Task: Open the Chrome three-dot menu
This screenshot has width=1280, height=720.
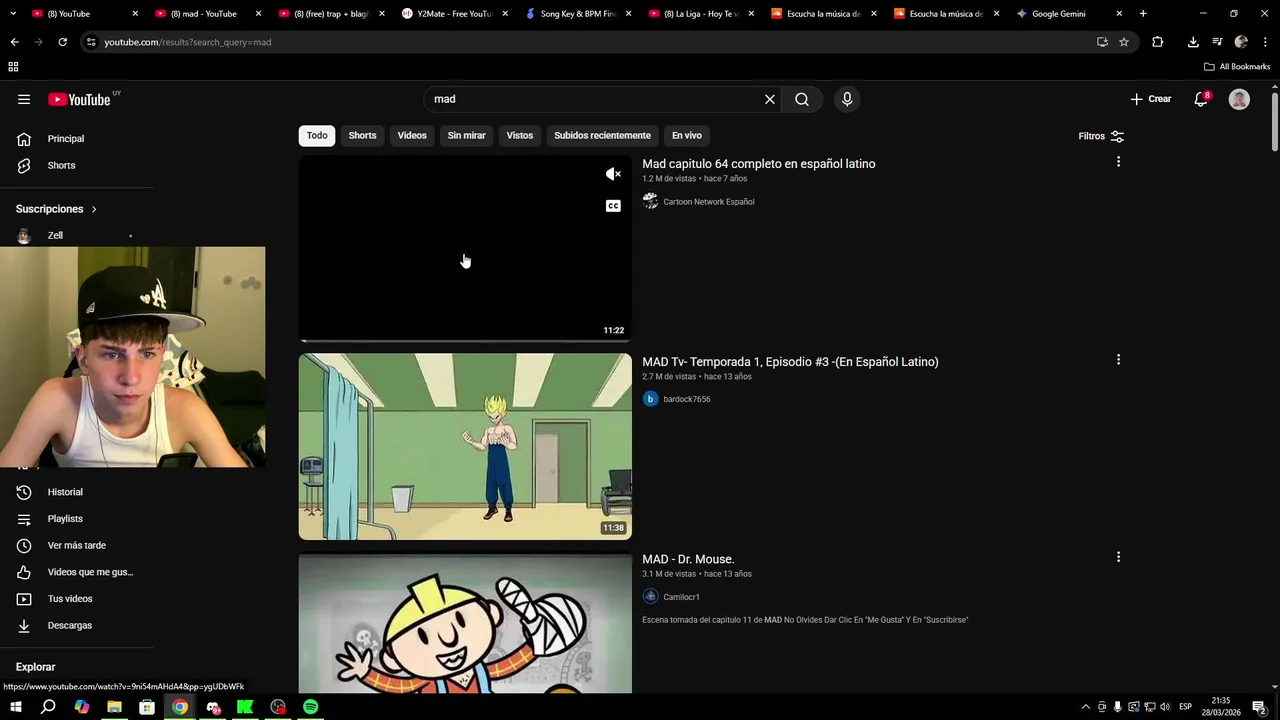Action: pyautogui.click(x=1265, y=42)
